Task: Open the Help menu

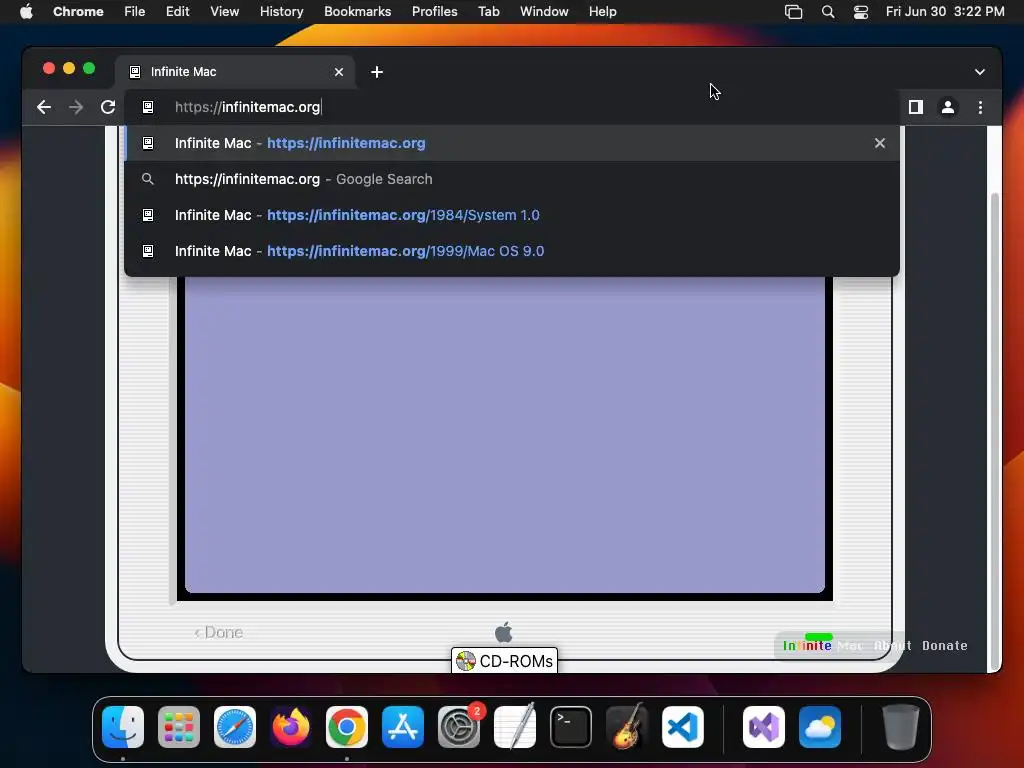Action: [x=602, y=12]
